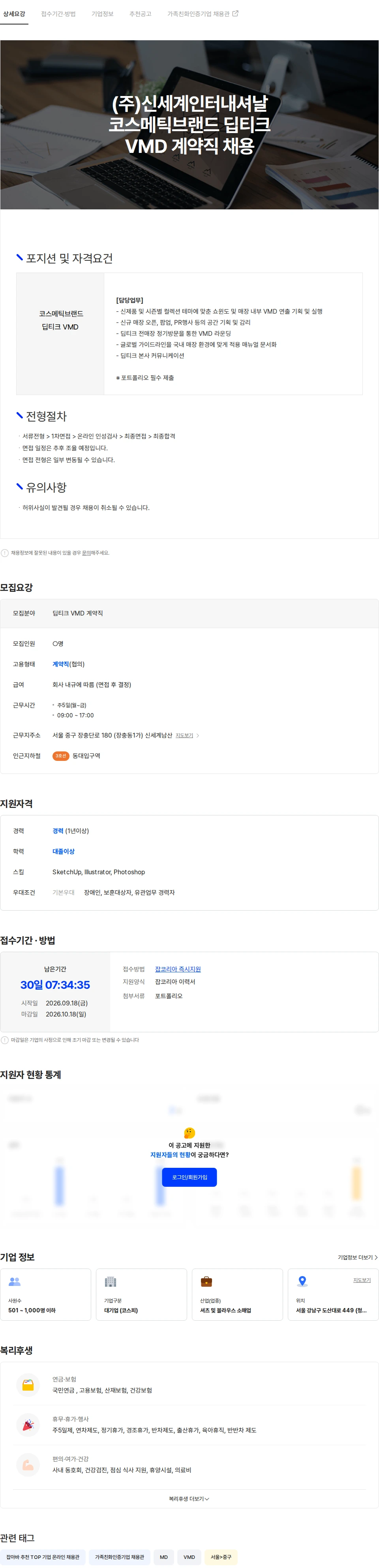Screen dimensions: 379x1568
Task: Click the info icon beside 채용정보 notice
Action: 5,553
